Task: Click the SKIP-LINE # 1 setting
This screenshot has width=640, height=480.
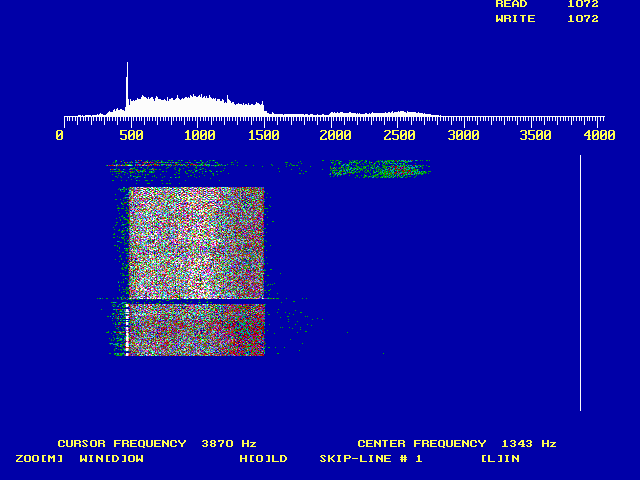Action: (x=371, y=459)
